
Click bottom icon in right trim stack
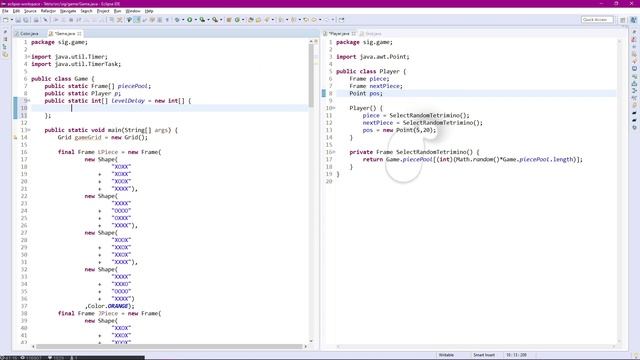point(634,127)
